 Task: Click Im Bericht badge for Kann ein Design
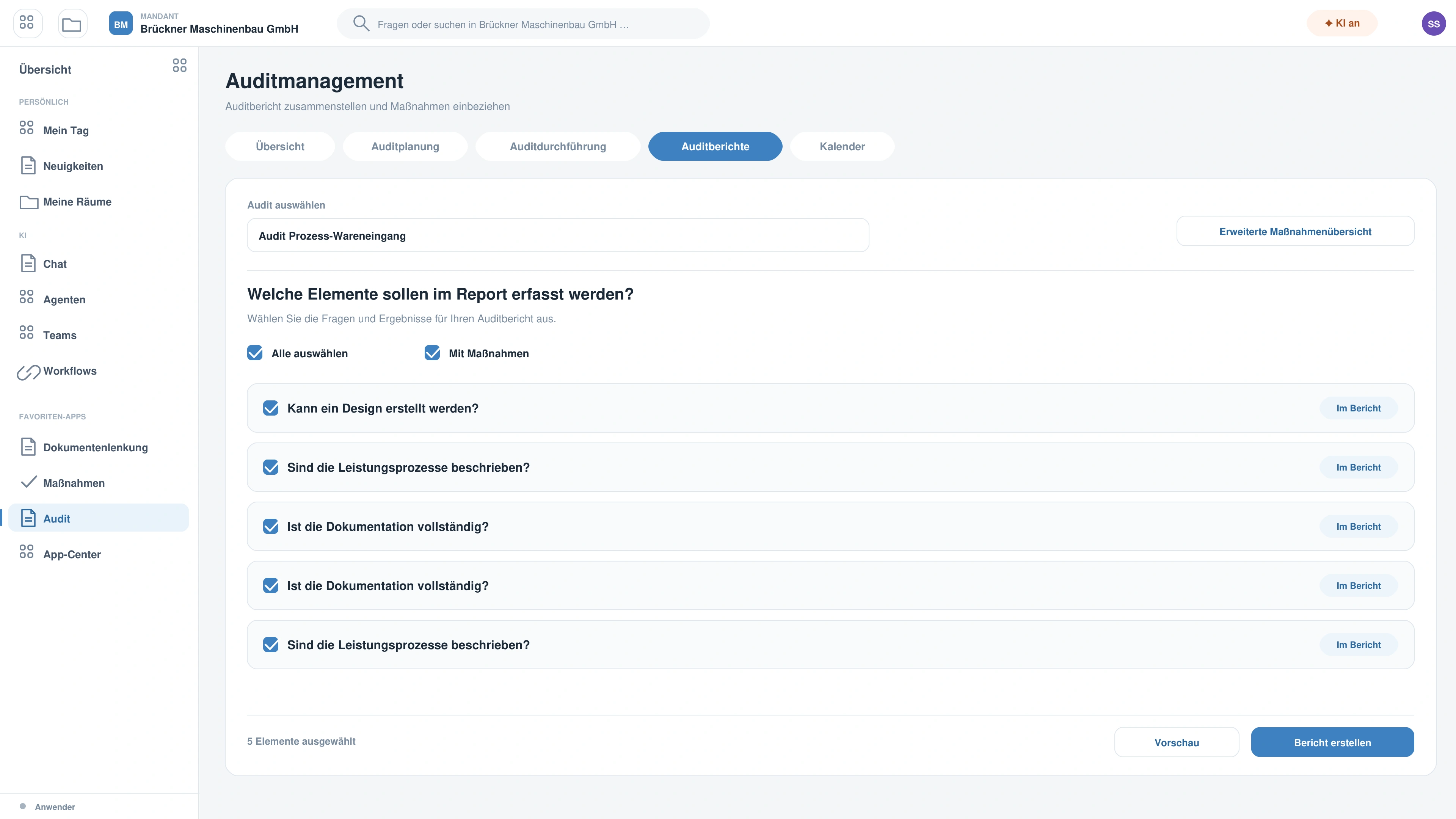pyautogui.click(x=1358, y=408)
